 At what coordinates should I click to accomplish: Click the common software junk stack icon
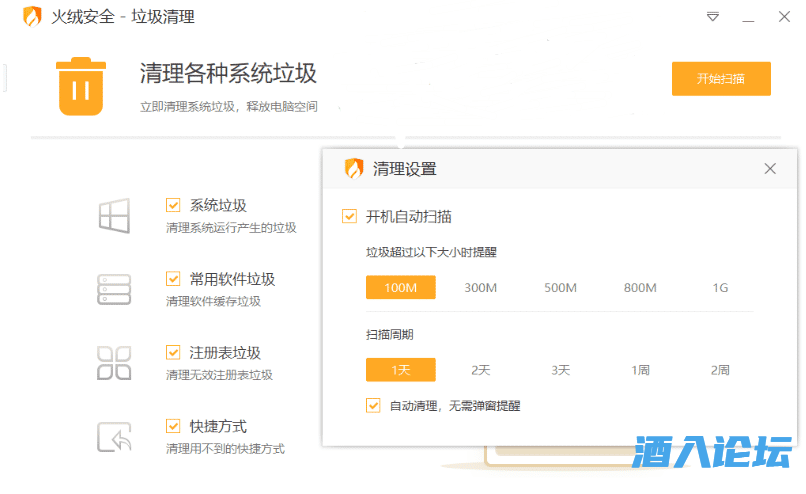click(x=114, y=289)
